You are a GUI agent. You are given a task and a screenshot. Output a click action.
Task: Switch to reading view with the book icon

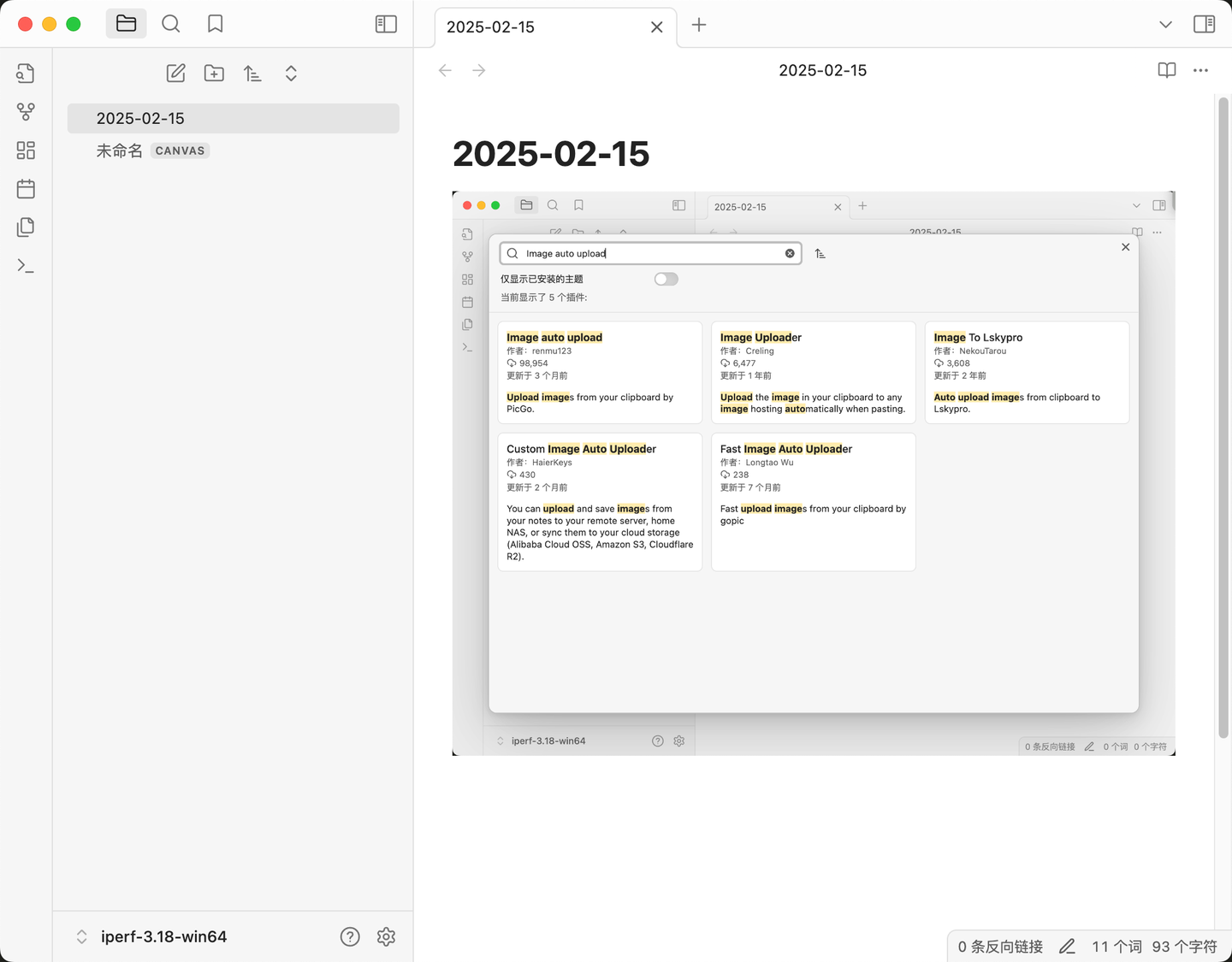(1166, 70)
